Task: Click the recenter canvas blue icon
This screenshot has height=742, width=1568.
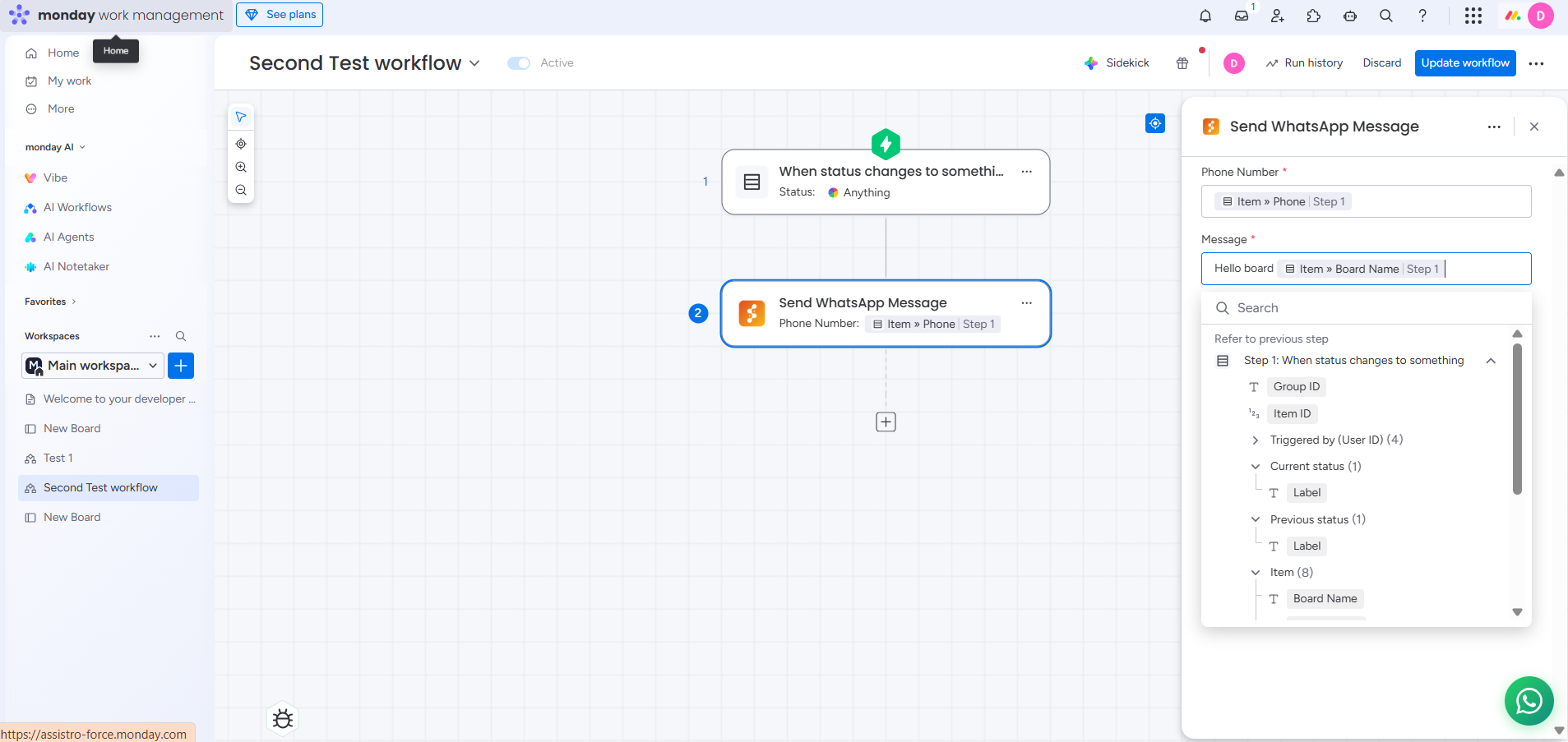Action: coord(1154,123)
